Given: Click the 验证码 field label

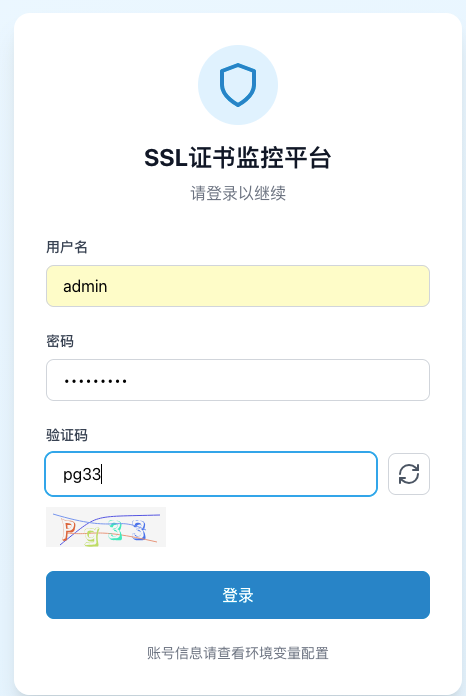Looking at the screenshot, I should click(67, 435).
